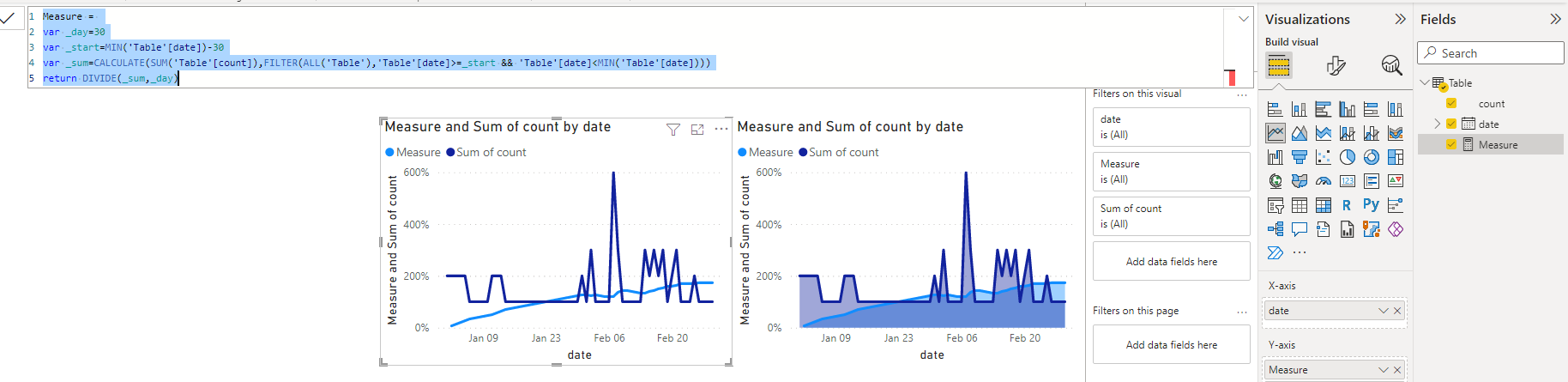Collapse the Visualizations pane
1568x382 pixels.
point(1400,19)
